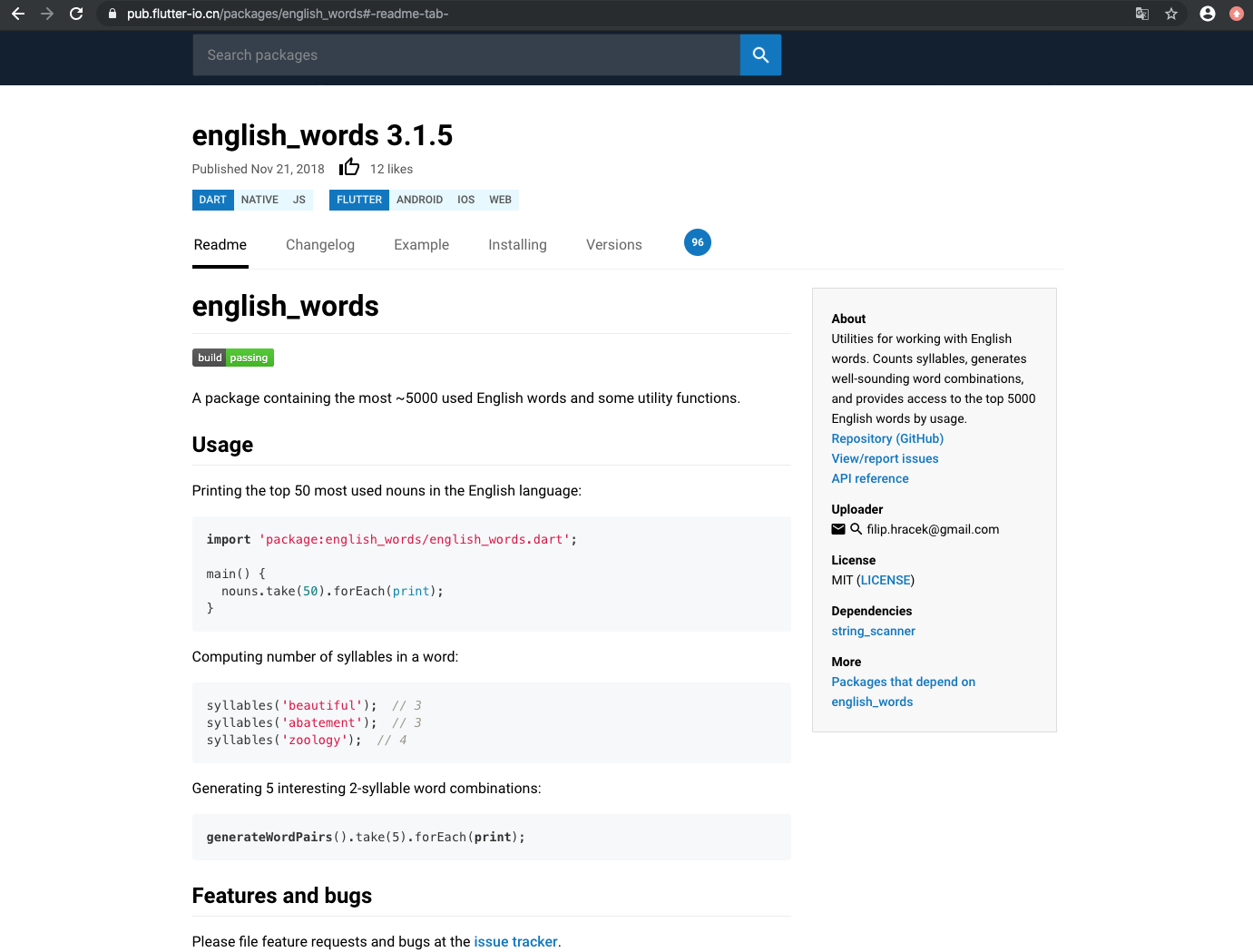Click the generateWordPairs() code line
The image size is (1253, 952).
[366, 837]
